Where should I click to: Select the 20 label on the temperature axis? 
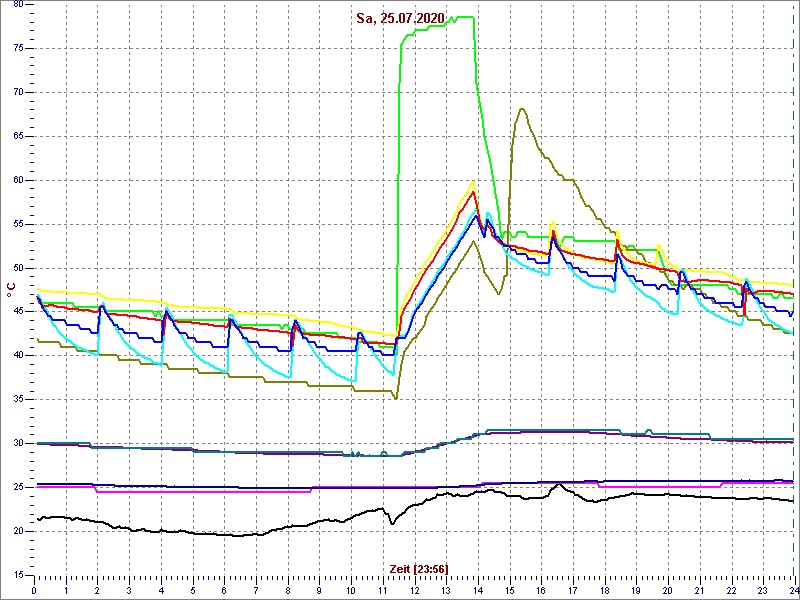pyautogui.click(x=18, y=532)
